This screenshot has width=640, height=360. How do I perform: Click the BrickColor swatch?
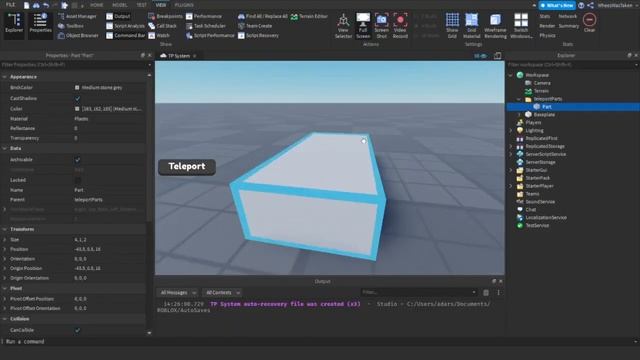coord(77,88)
